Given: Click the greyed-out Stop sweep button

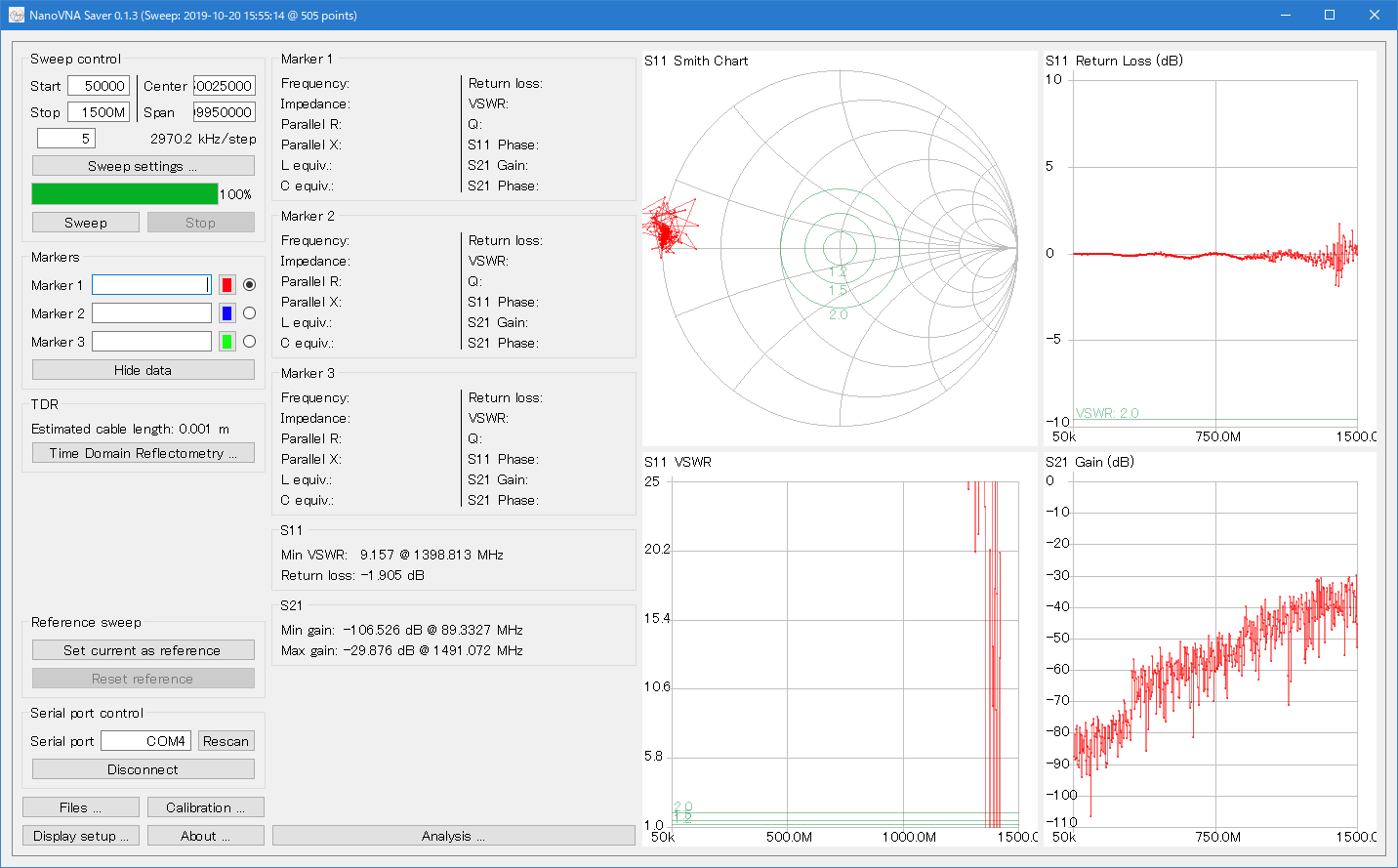Looking at the screenshot, I should [201, 223].
